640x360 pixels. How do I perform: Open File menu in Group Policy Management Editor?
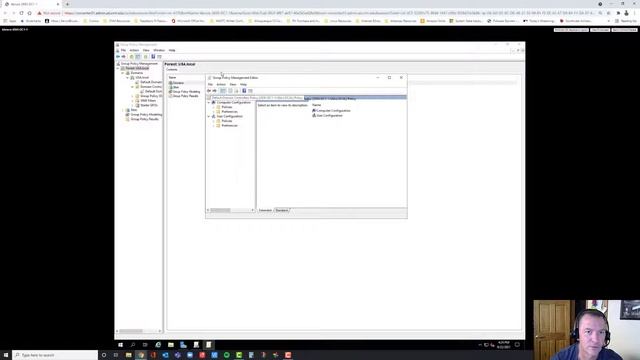point(210,84)
